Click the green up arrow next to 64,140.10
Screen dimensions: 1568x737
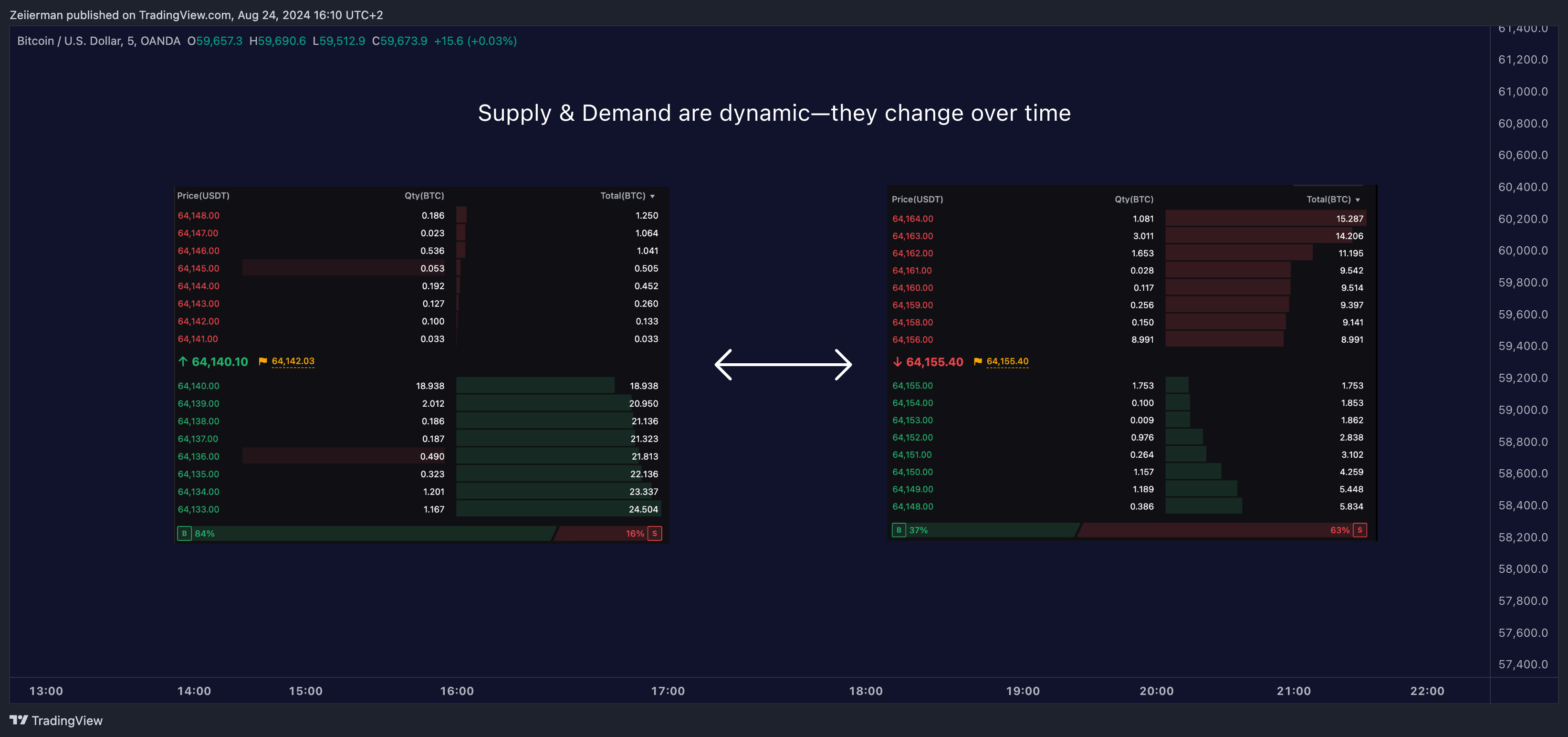tap(183, 361)
